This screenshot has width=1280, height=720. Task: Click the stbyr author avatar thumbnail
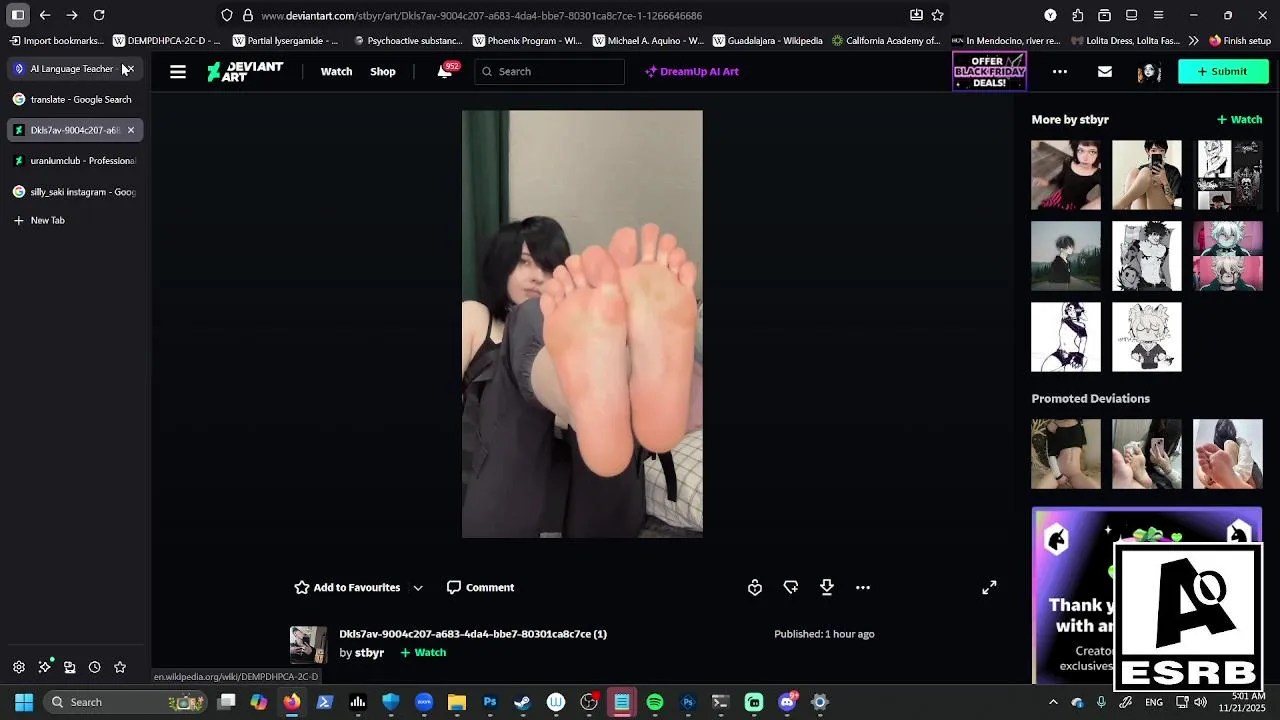coord(308,645)
